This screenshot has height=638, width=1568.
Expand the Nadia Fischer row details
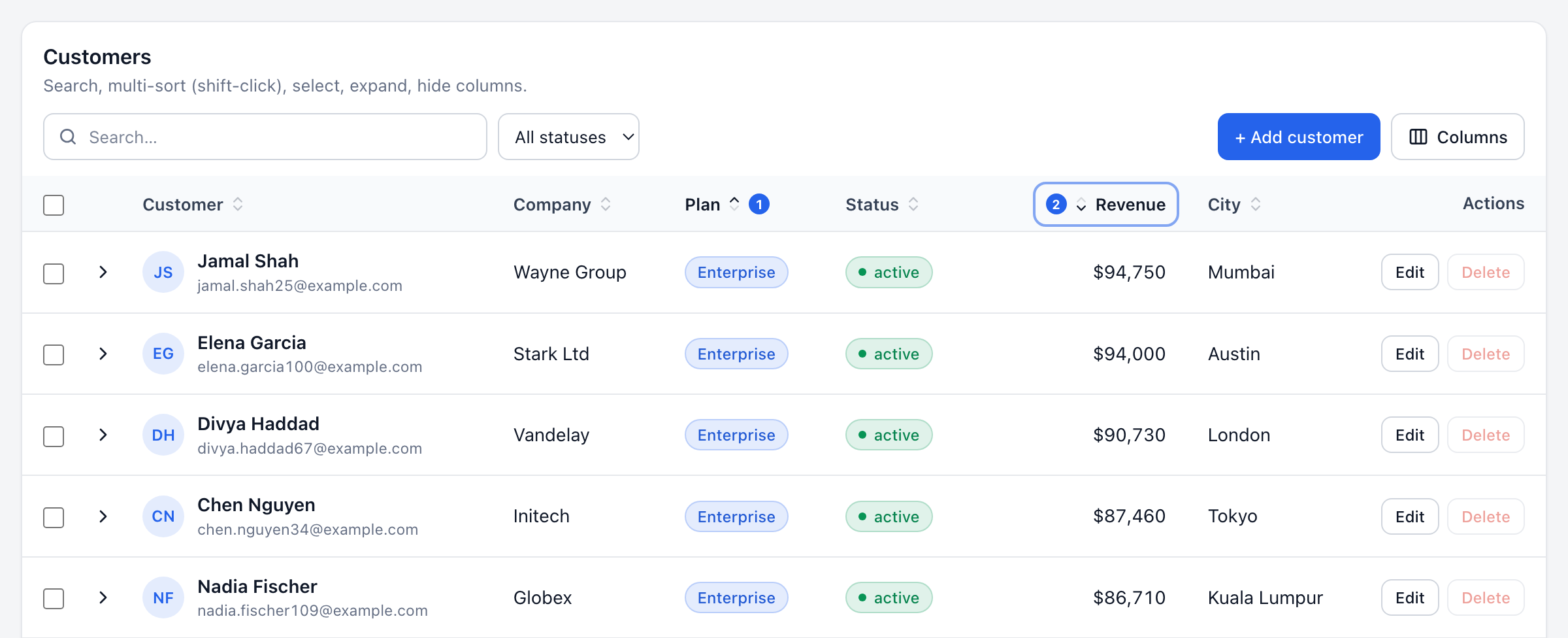tap(103, 597)
